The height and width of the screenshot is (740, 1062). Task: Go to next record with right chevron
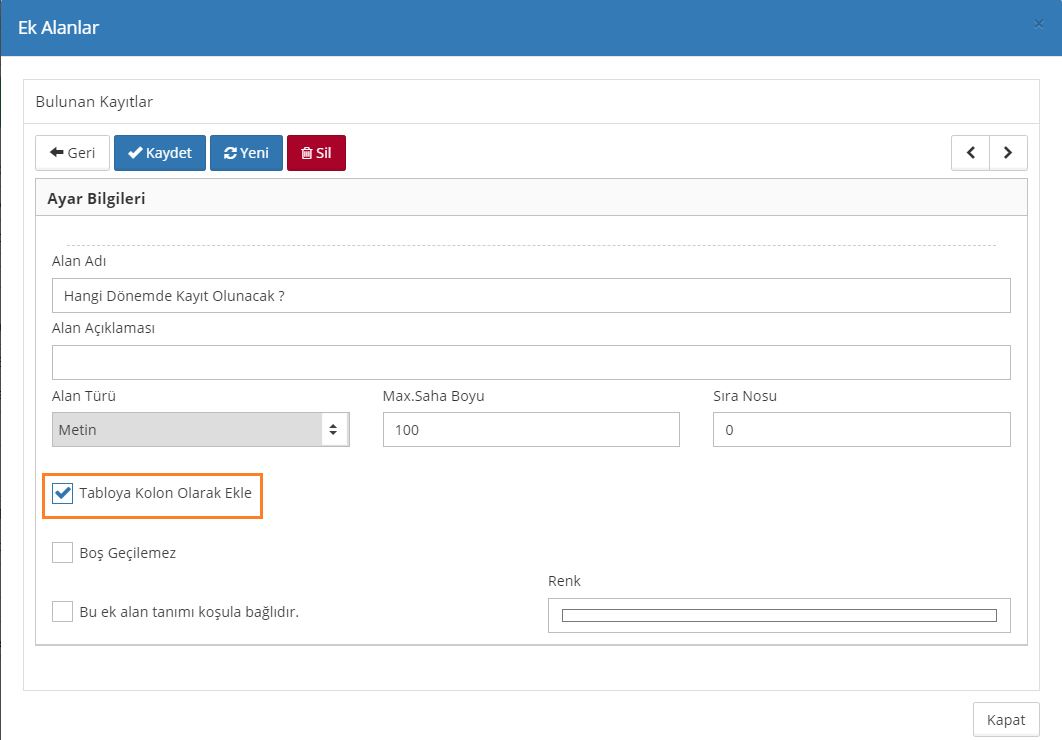point(1008,153)
